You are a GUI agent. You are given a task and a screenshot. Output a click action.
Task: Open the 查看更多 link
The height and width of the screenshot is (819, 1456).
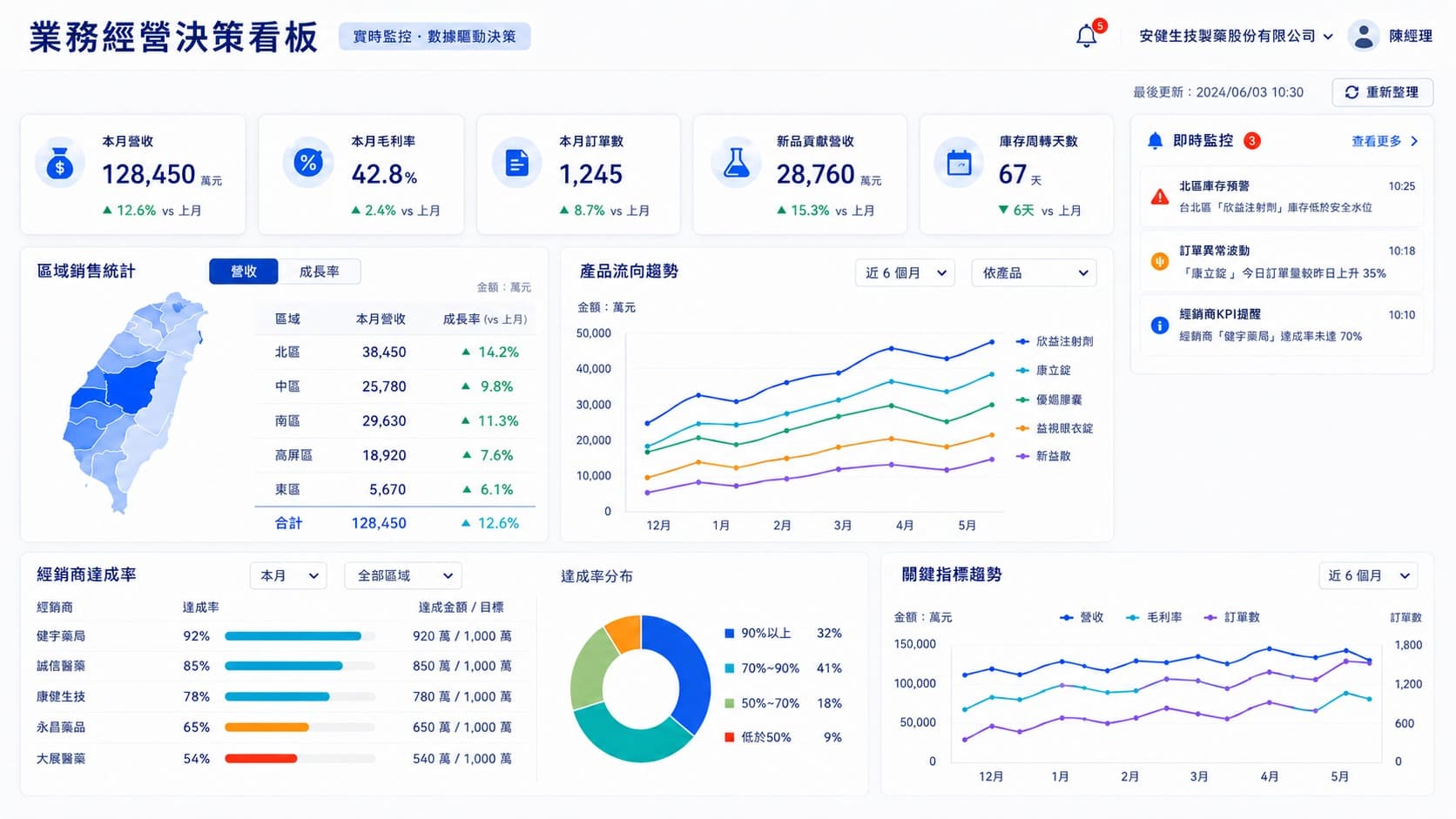pyautogui.click(x=1385, y=141)
